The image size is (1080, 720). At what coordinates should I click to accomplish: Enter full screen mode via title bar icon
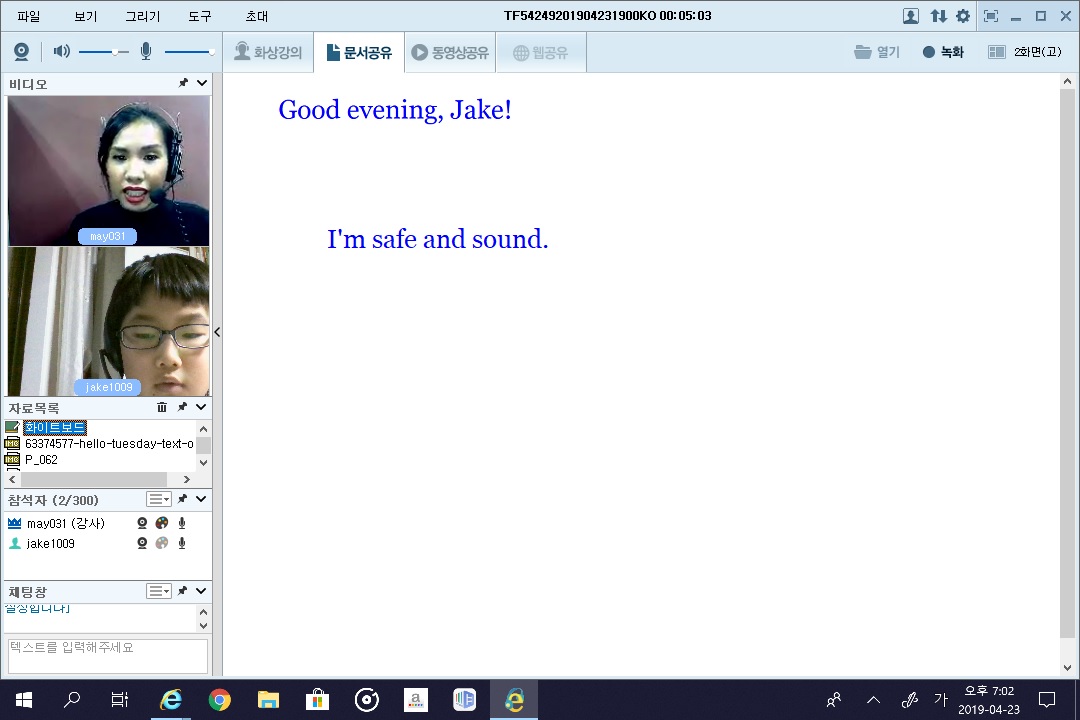991,16
